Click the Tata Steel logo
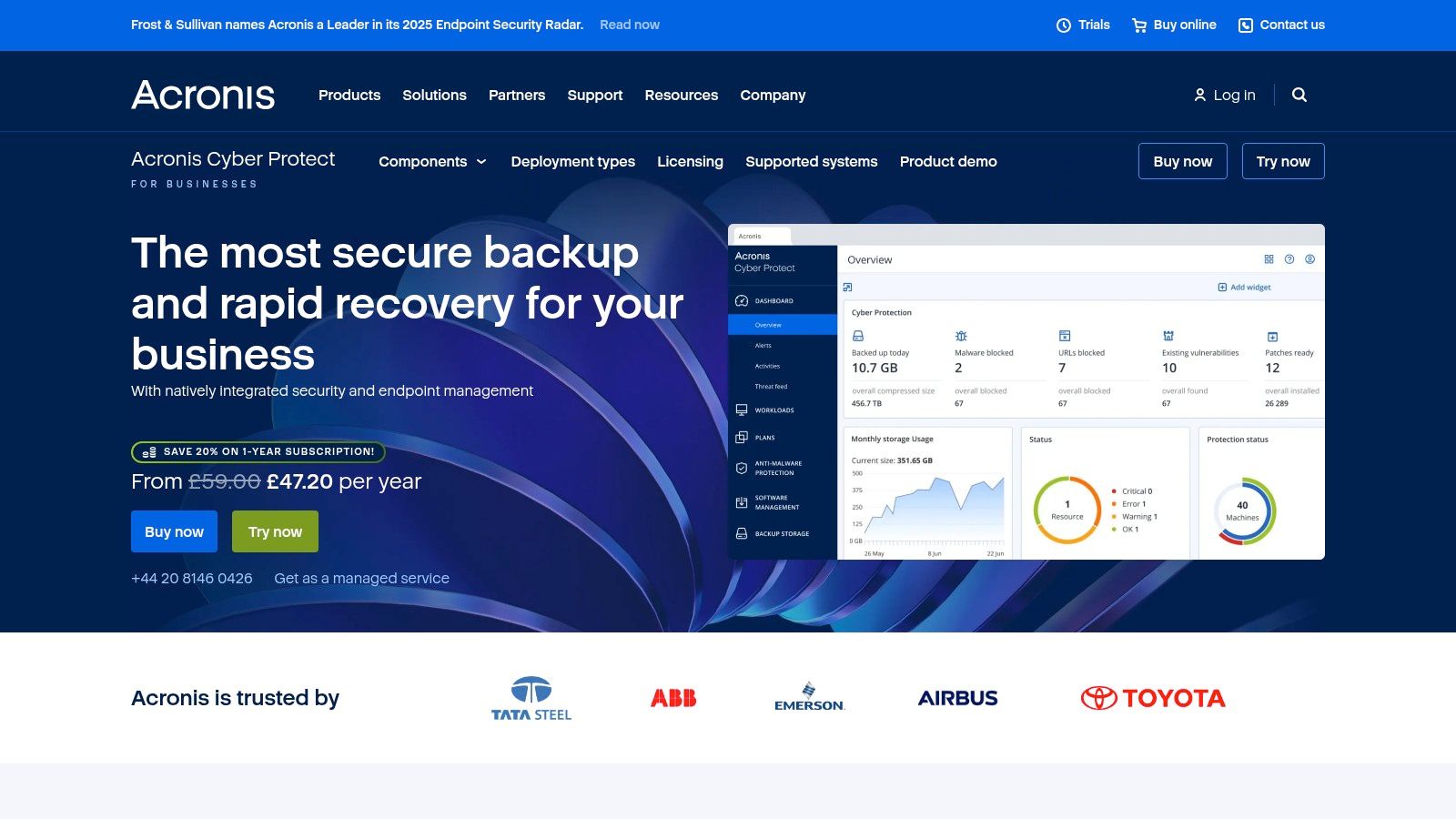Image resolution: width=1456 pixels, height=819 pixels. click(531, 698)
